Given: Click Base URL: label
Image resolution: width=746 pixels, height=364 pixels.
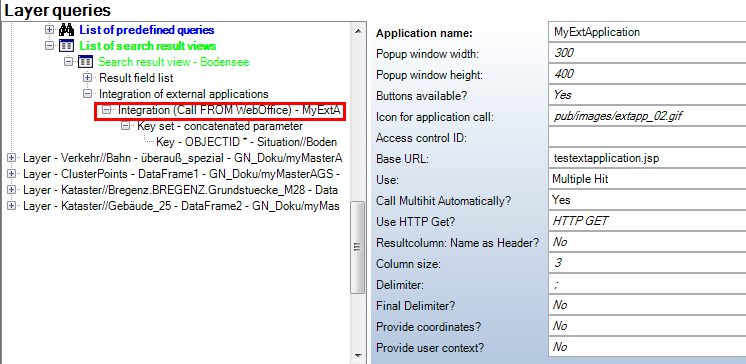Looking at the screenshot, I should 402,159.
